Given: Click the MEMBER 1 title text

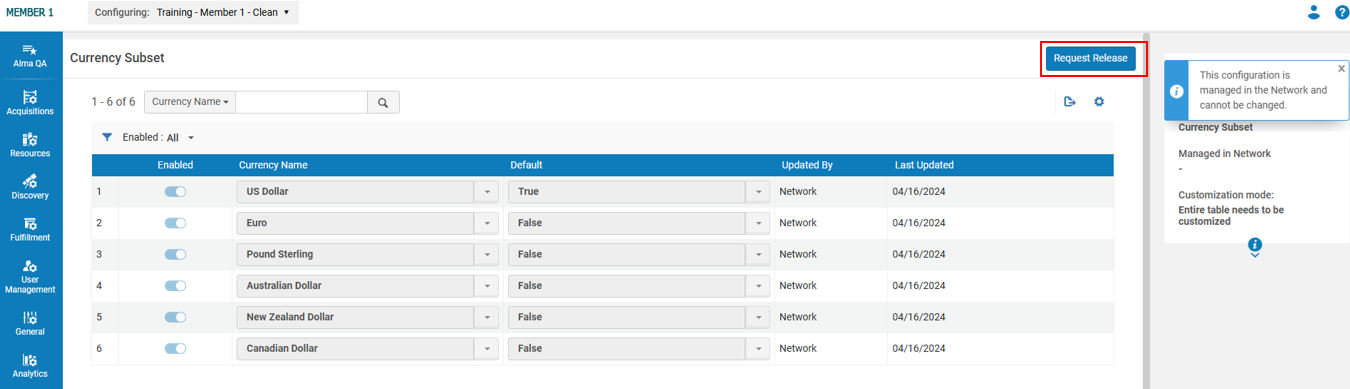Looking at the screenshot, I should (x=30, y=12).
